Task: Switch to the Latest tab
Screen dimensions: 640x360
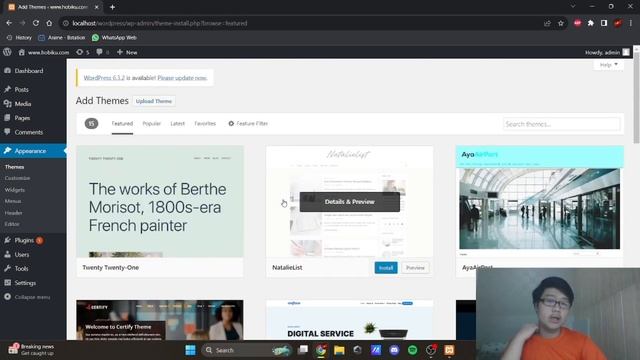Action: tap(178, 124)
